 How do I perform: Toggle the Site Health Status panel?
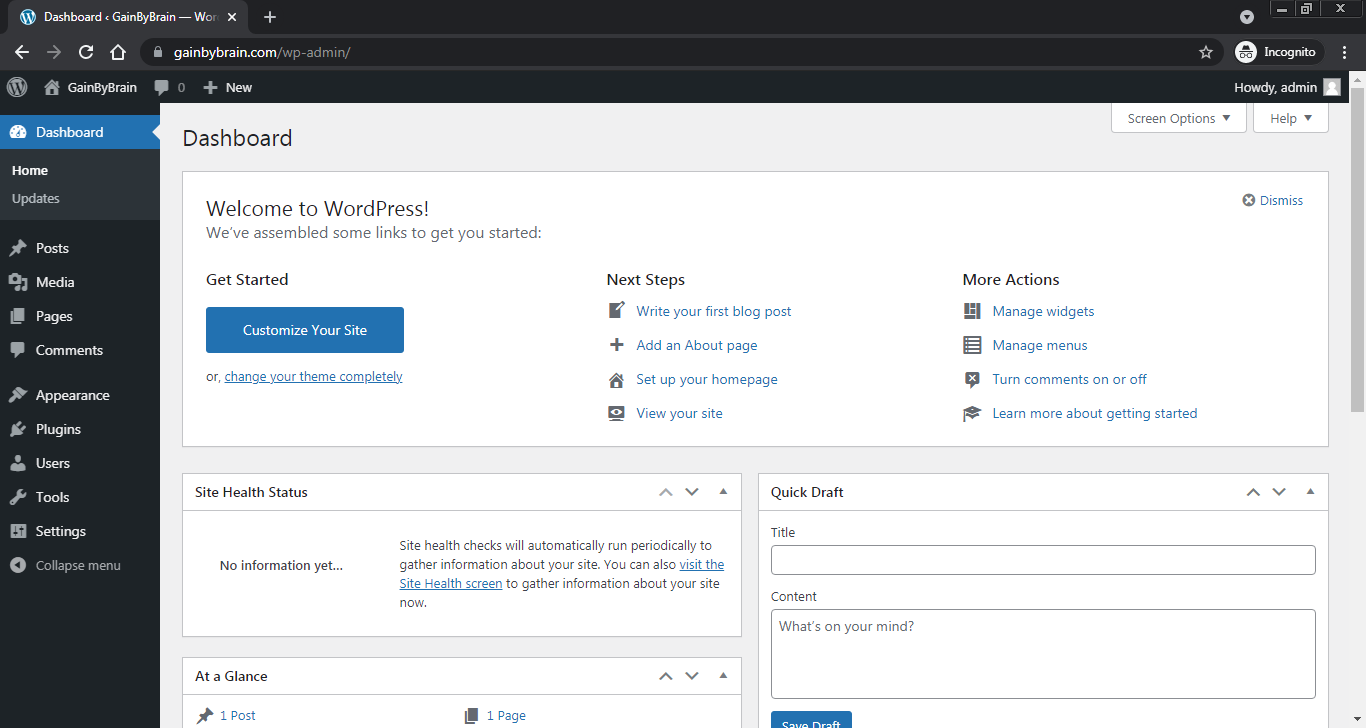coord(723,492)
